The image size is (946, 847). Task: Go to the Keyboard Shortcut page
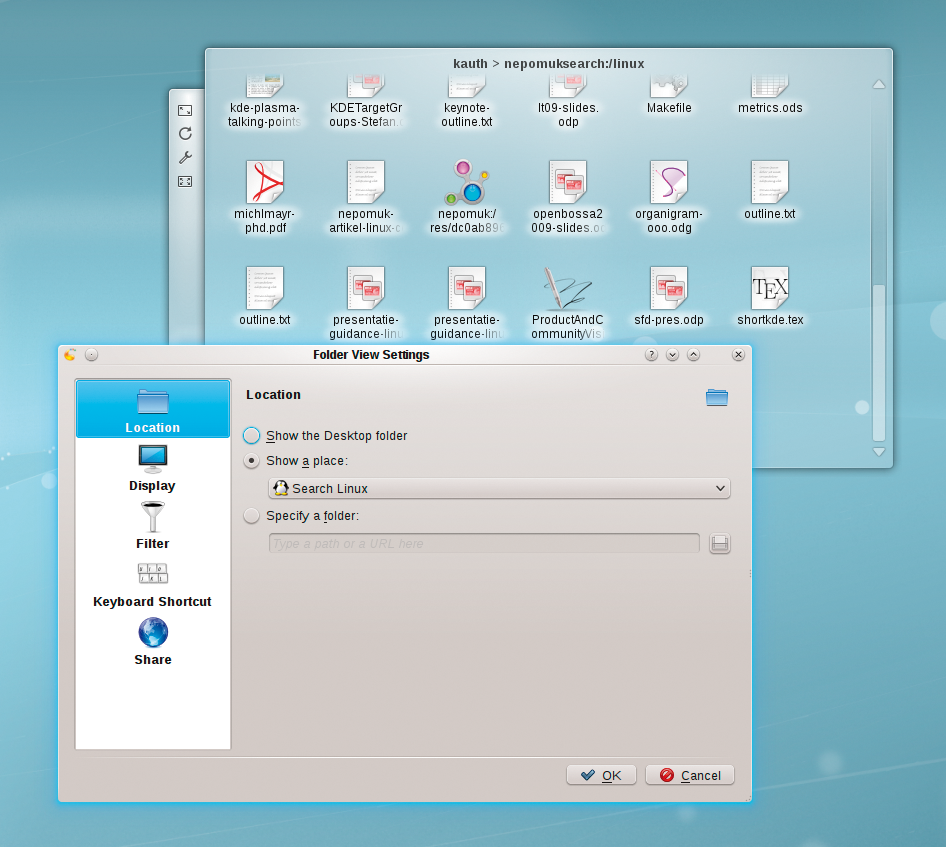[x=153, y=584]
